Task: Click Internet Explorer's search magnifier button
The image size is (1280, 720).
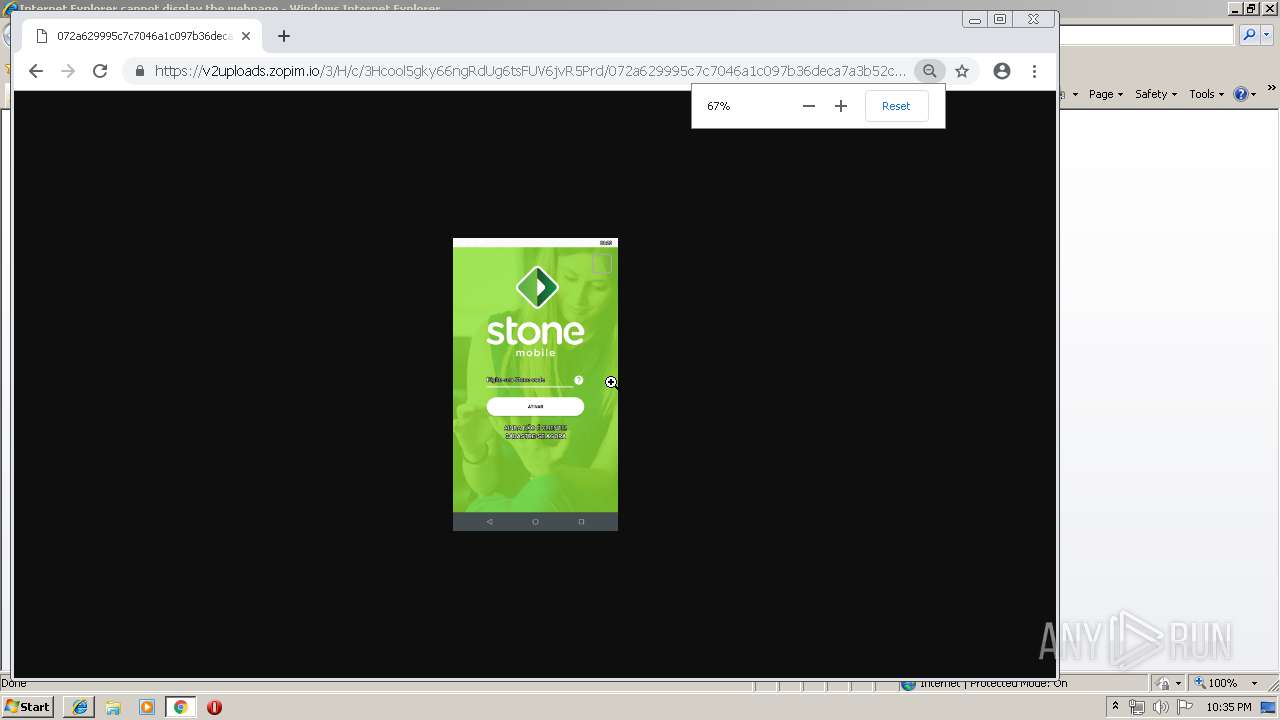Action: tap(1249, 35)
